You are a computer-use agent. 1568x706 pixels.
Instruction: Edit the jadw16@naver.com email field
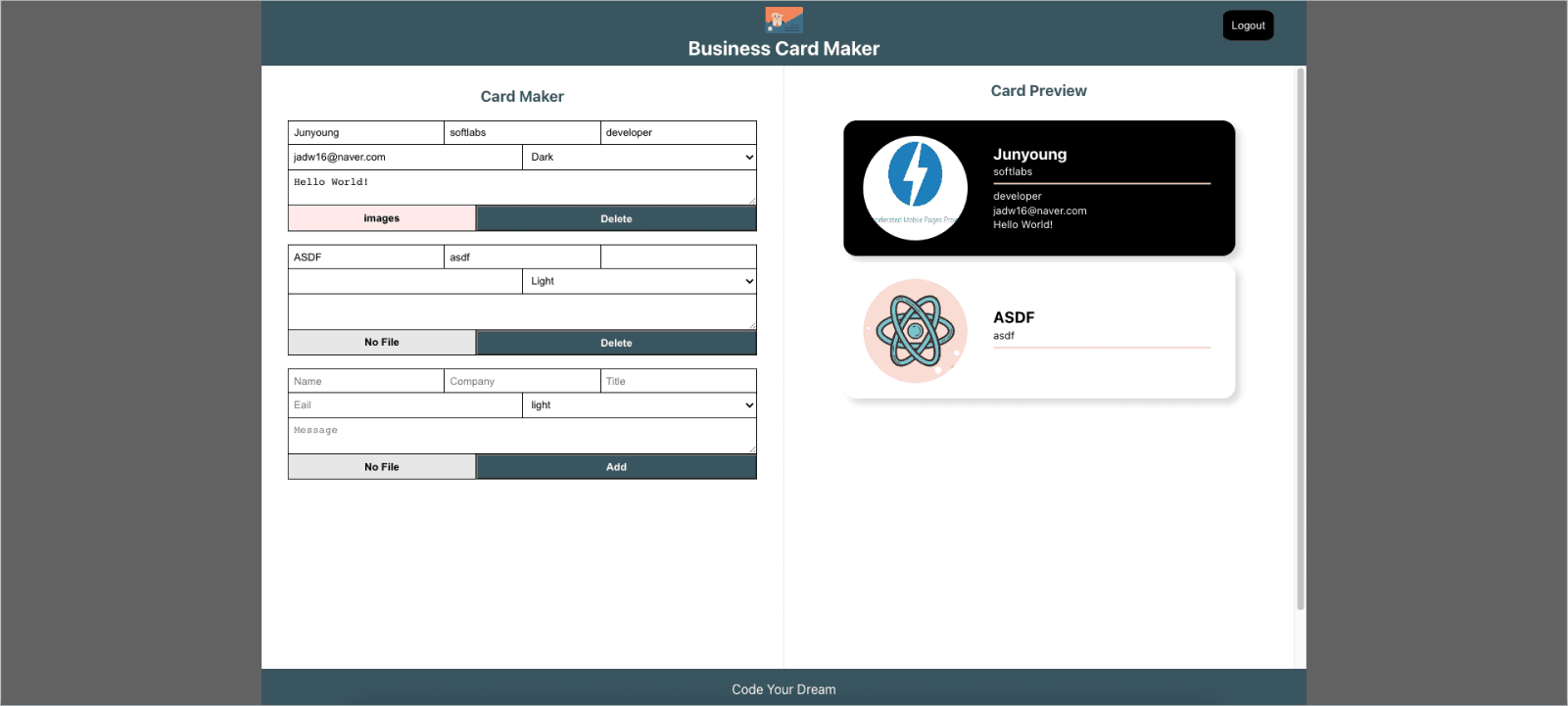(405, 157)
